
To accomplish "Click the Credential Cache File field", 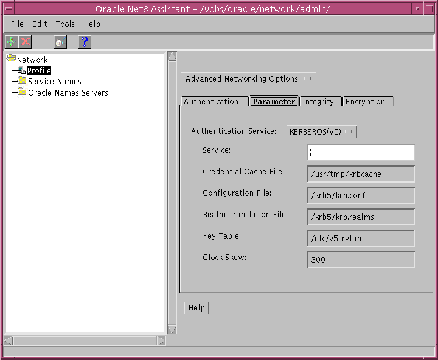I will point(361,174).
